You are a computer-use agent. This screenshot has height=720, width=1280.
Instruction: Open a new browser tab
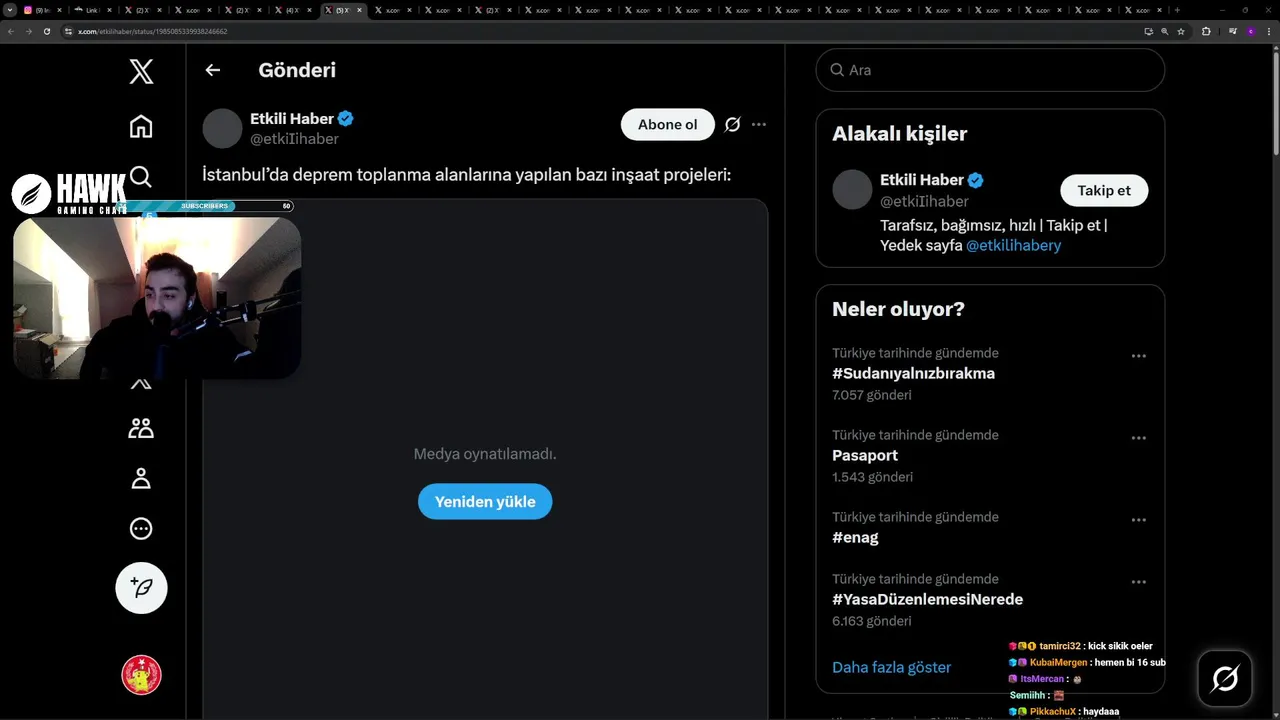click(1176, 10)
